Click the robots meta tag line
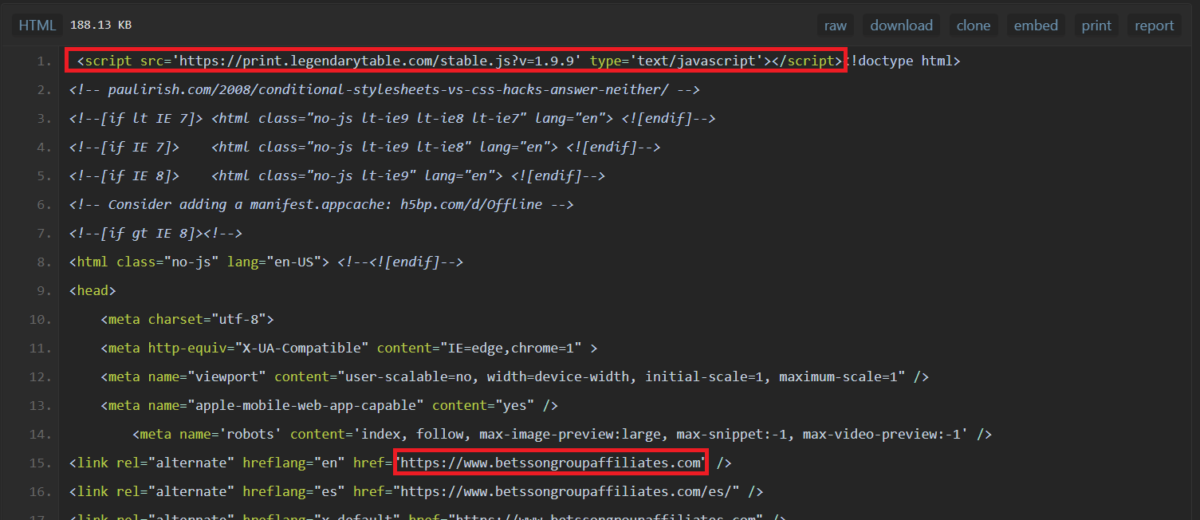 click(562, 434)
